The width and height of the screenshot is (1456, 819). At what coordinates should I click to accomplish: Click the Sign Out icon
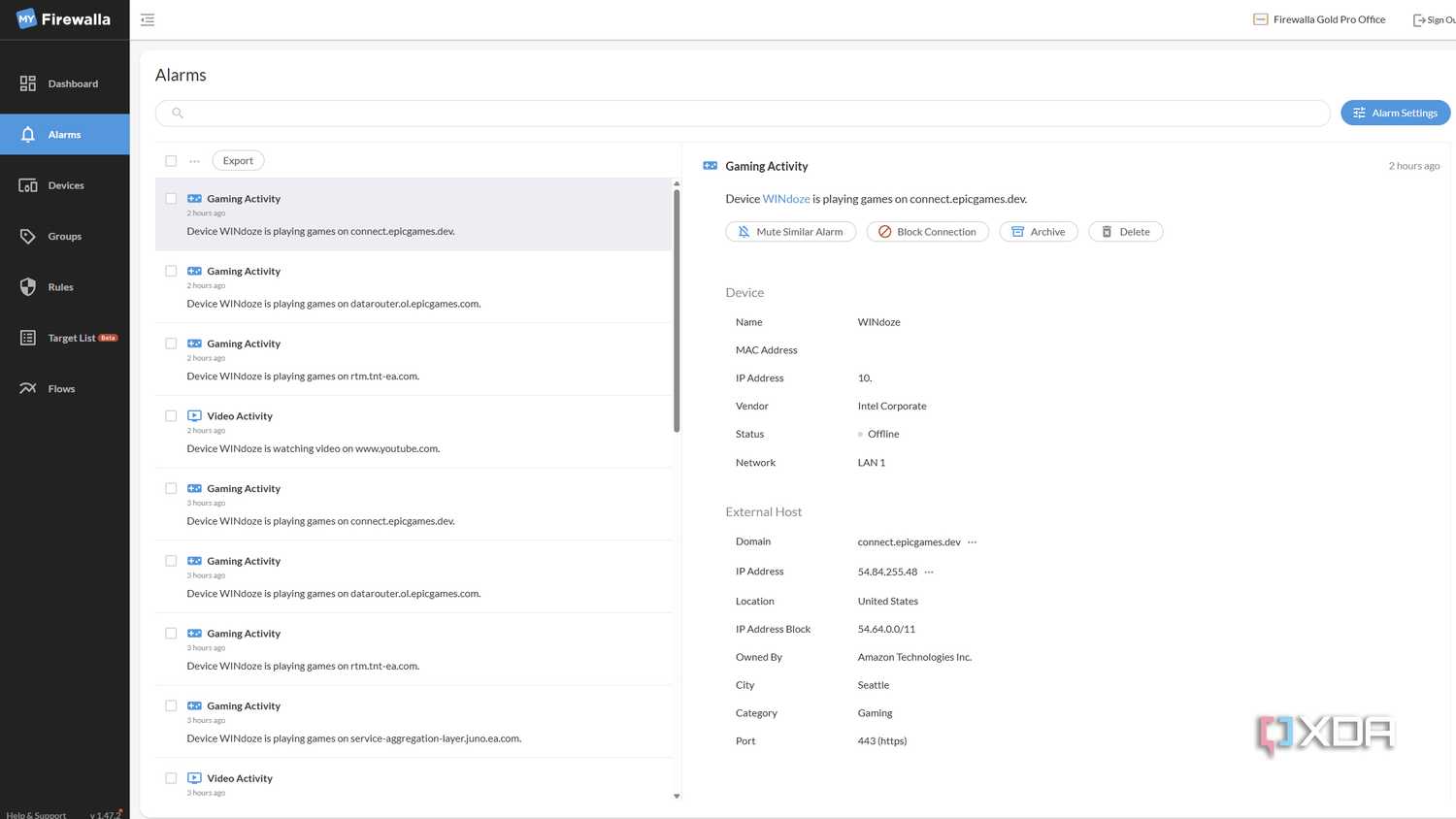(1419, 19)
